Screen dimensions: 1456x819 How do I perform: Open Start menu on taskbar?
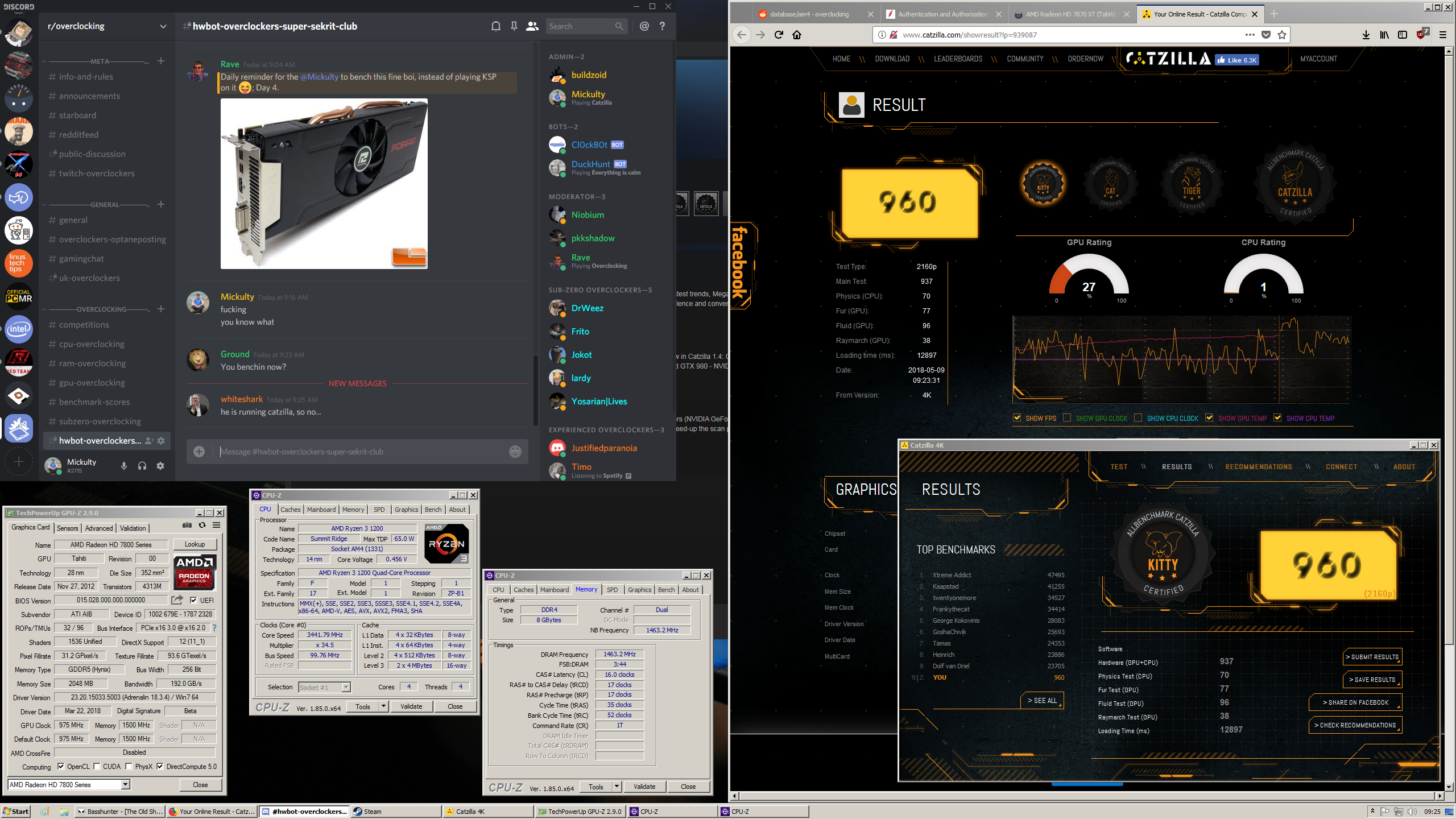15,812
